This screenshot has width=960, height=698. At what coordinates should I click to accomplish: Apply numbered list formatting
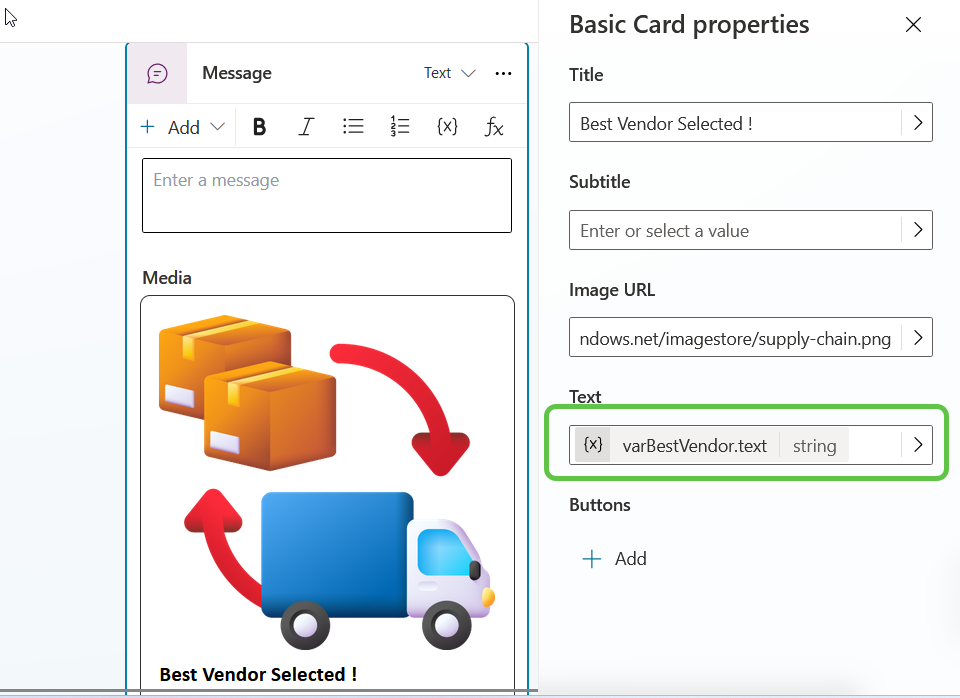400,127
